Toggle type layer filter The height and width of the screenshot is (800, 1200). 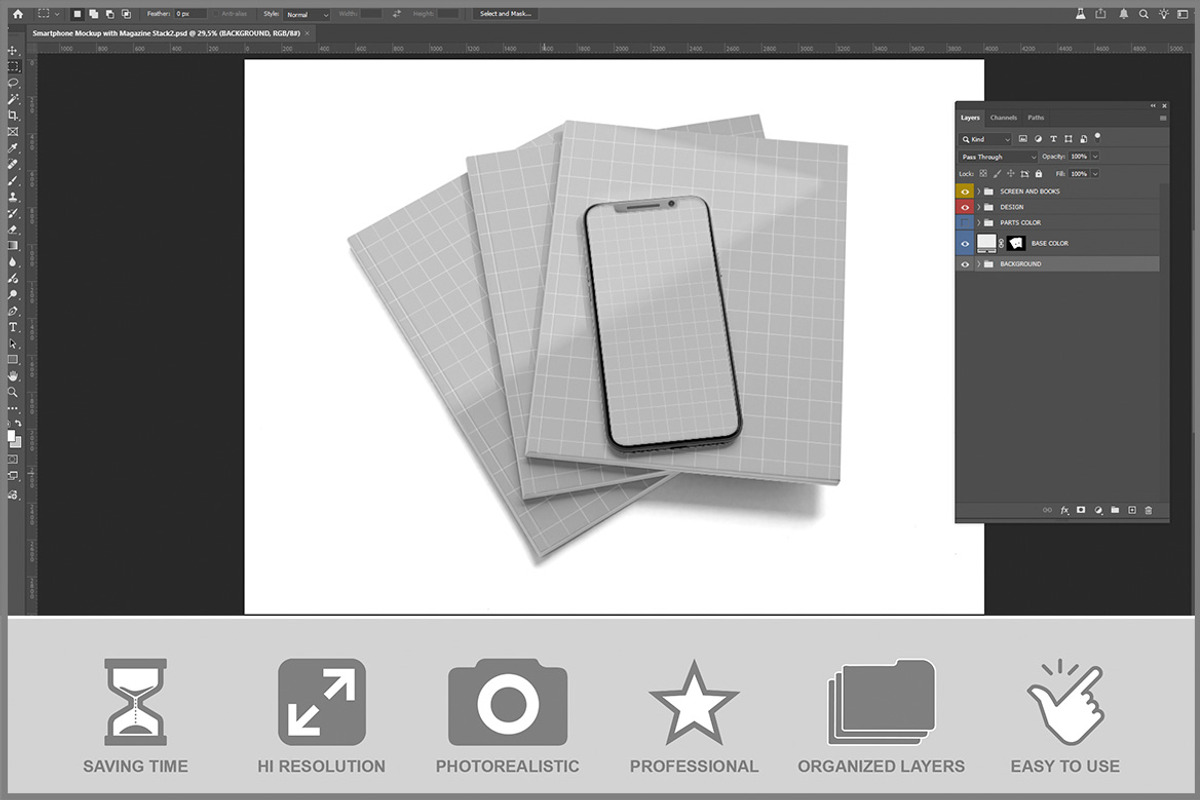(1053, 139)
